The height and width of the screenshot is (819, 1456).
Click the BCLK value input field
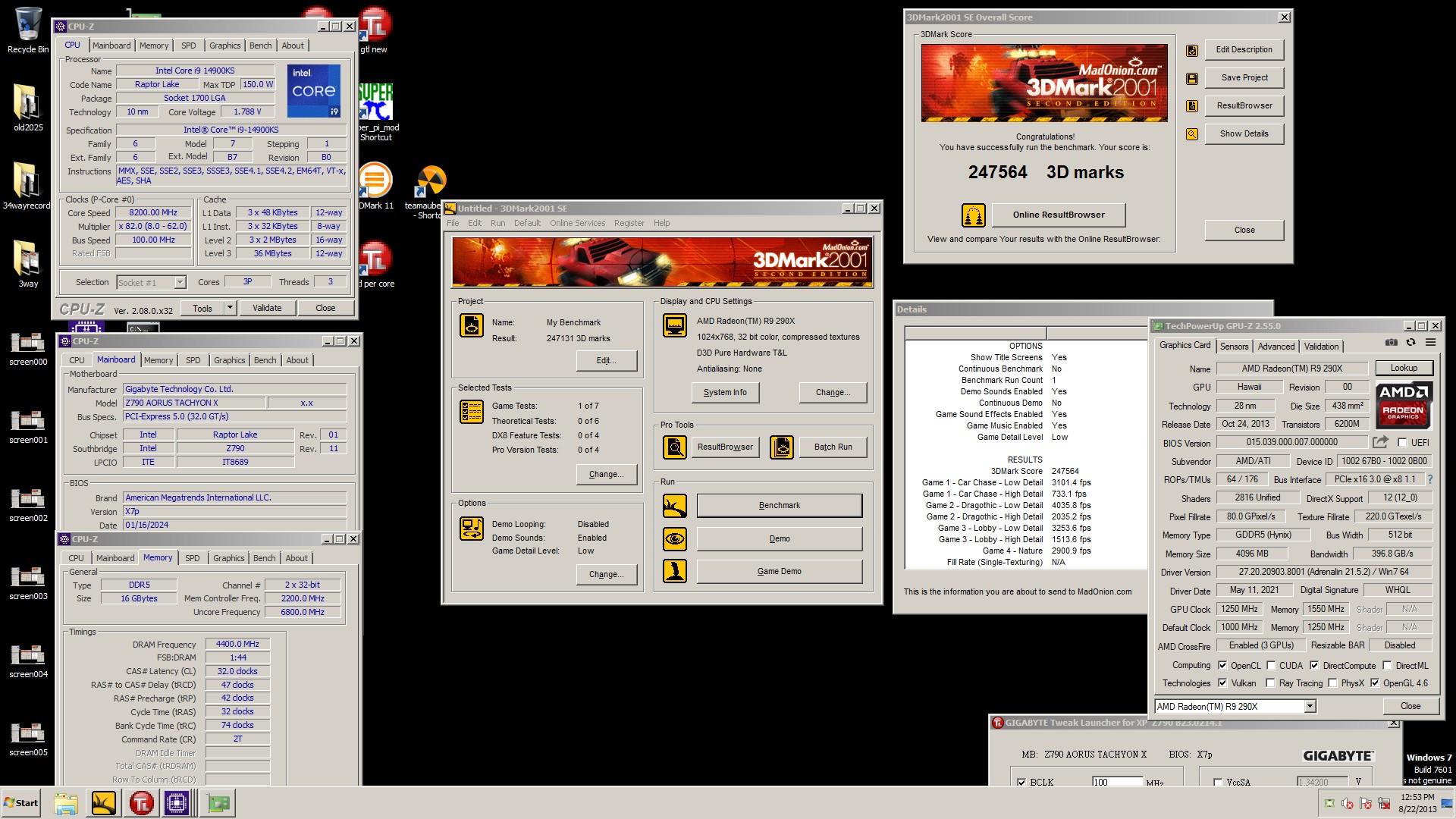pos(1116,783)
